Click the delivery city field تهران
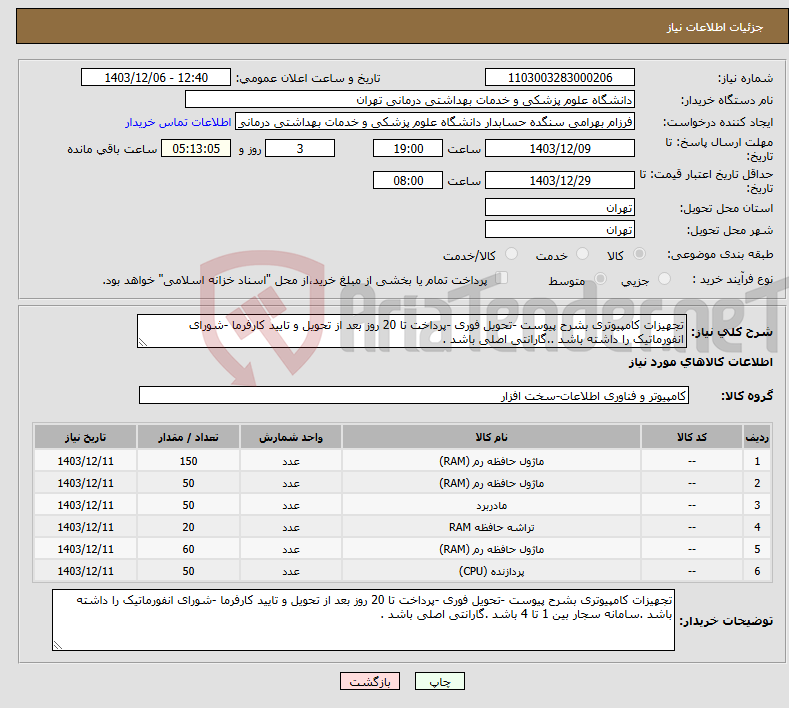 click(x=560, y=229)
